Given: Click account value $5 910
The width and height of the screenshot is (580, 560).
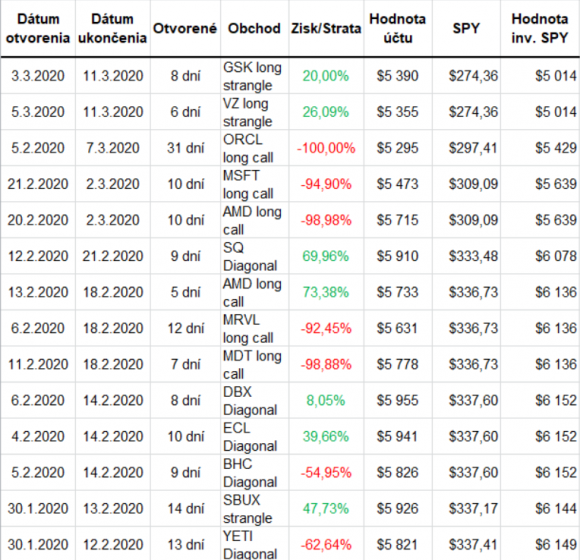Looking at the screenshot, I should tap(397, 256).
